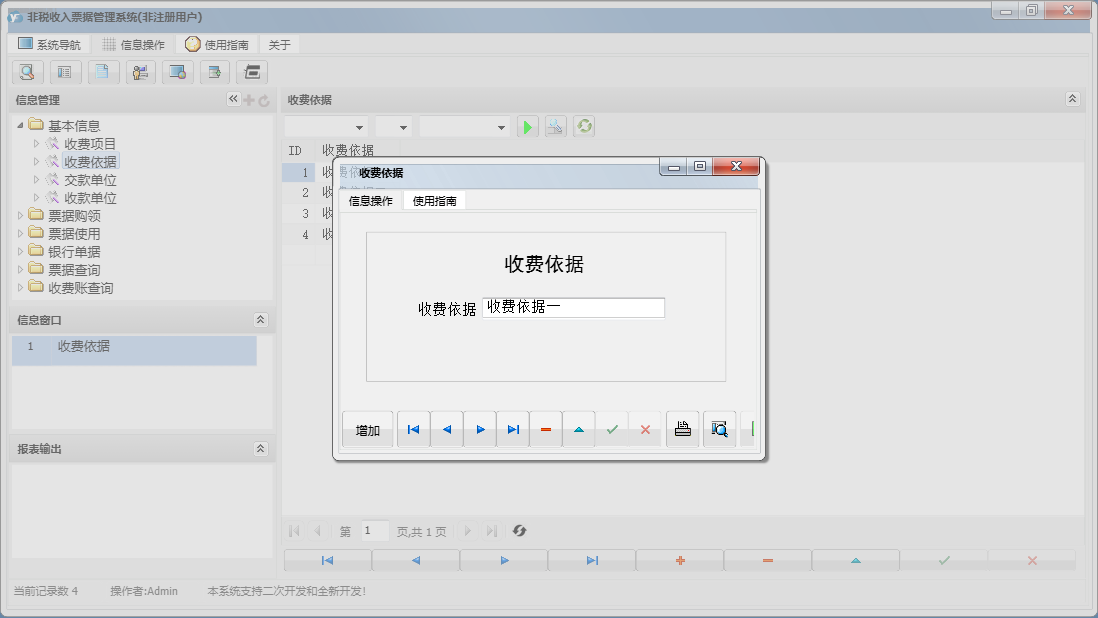Expand the 票据购领 tree folder
Viewport: 1098px width, 618px height.
click(22, 216)
